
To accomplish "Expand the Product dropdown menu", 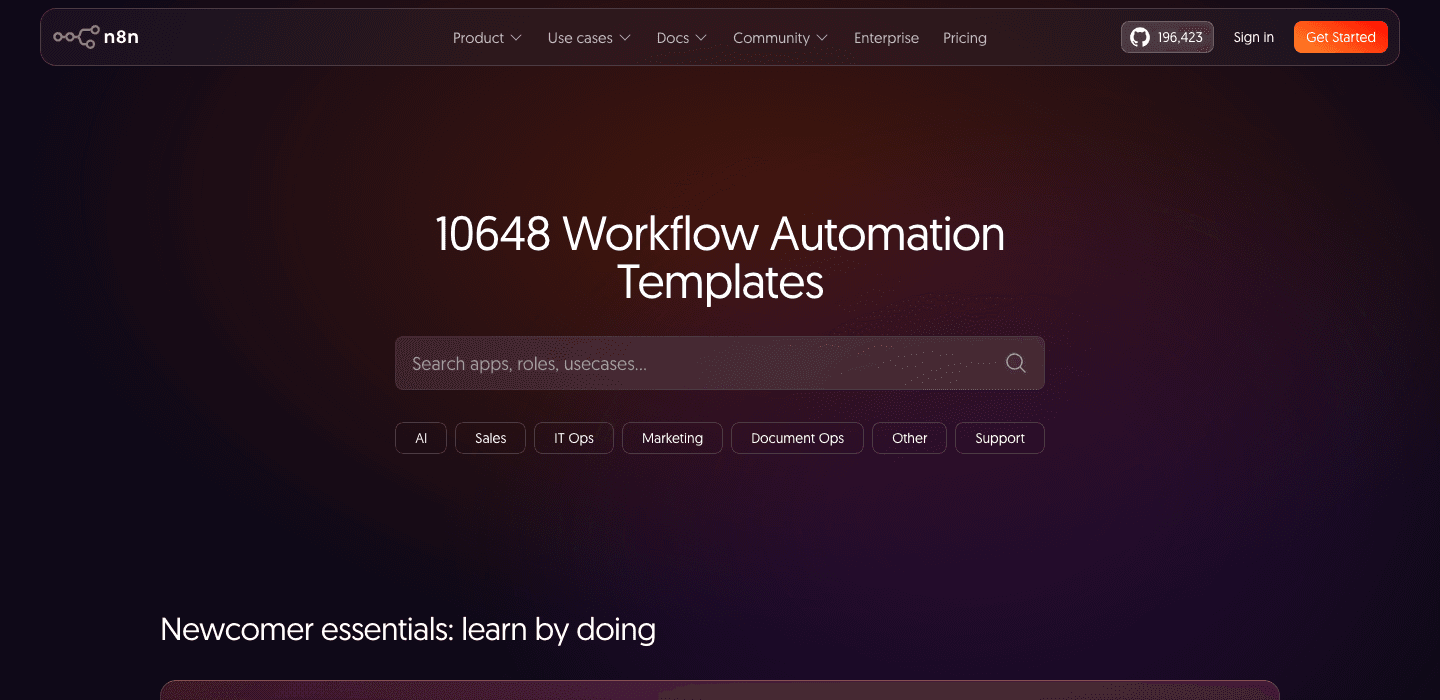I will 487,38.
